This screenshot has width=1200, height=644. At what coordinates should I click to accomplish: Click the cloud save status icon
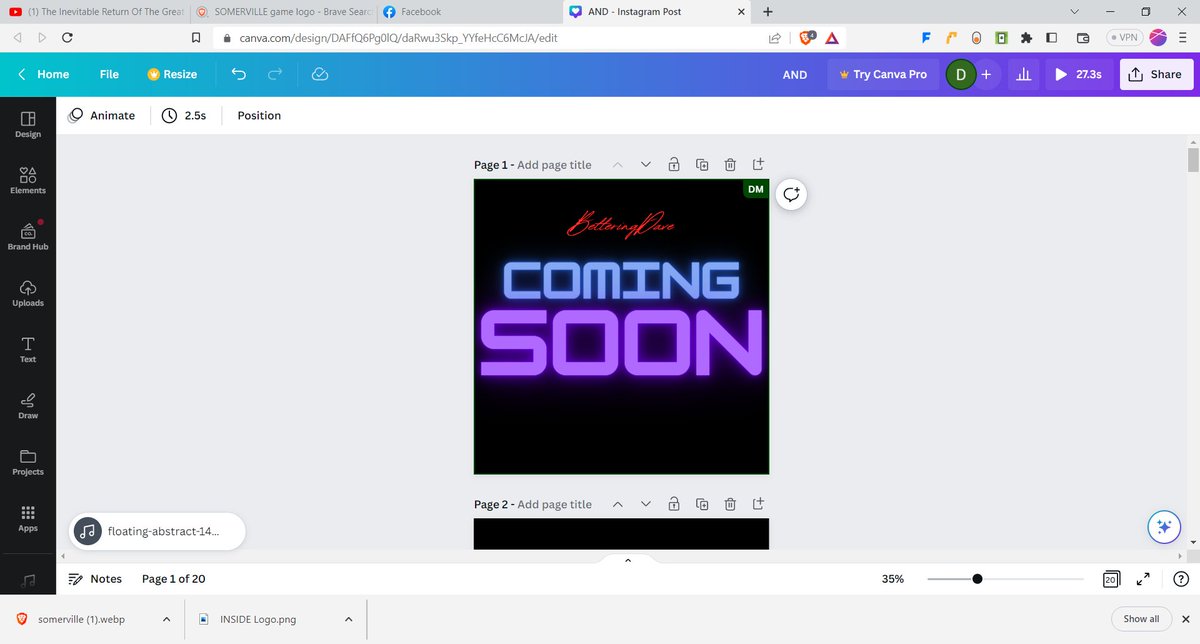tap(320, 74)
